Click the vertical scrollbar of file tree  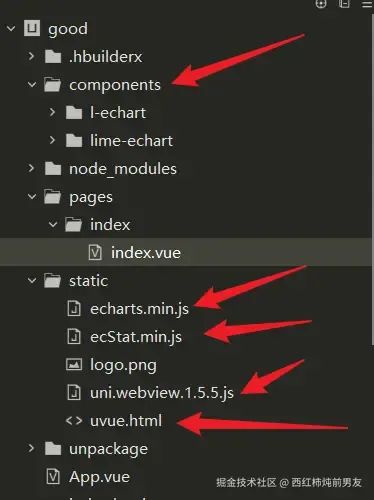pos(372,180)
